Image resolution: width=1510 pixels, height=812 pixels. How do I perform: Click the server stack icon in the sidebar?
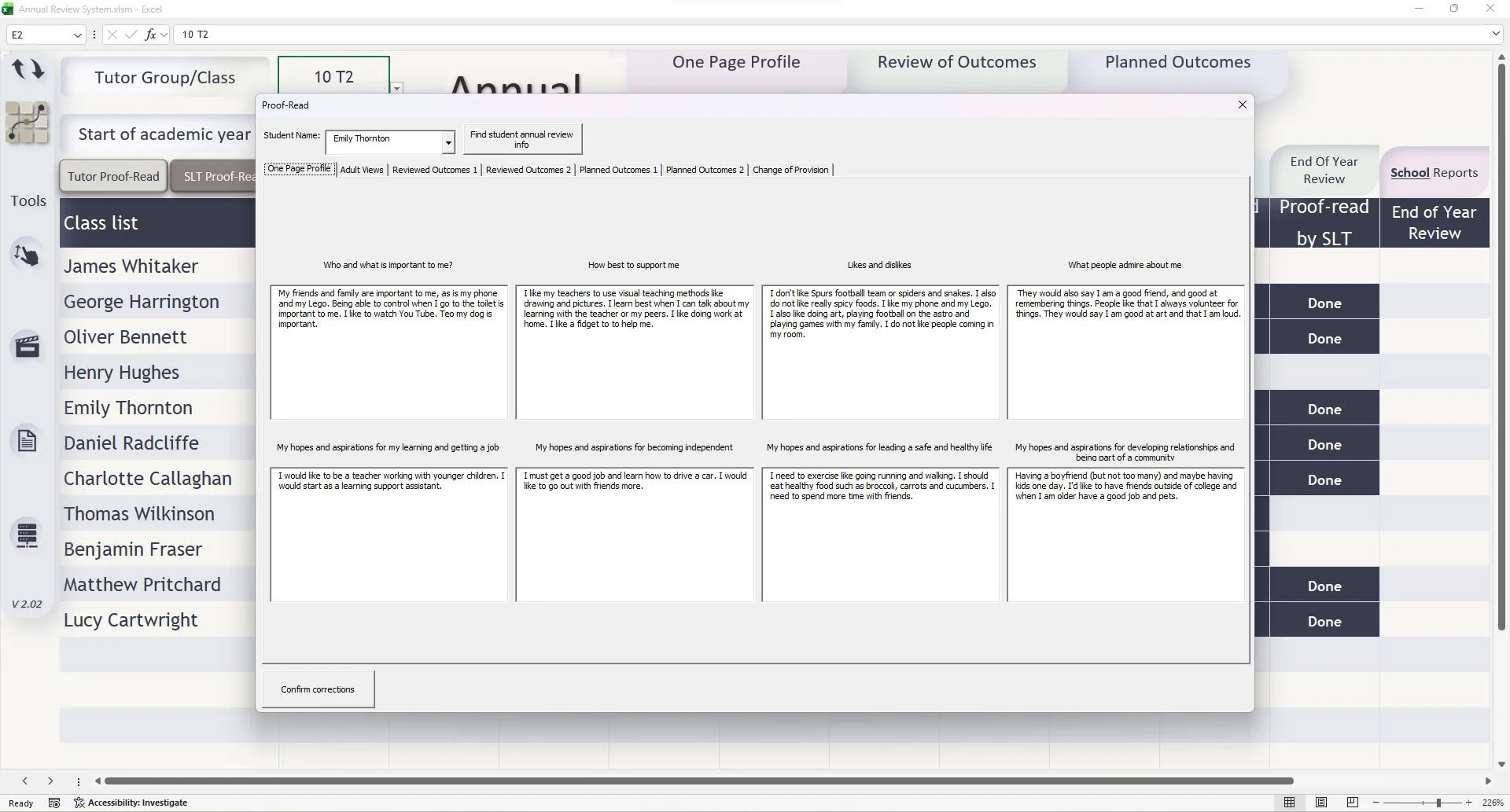click(x=28, y=535)
